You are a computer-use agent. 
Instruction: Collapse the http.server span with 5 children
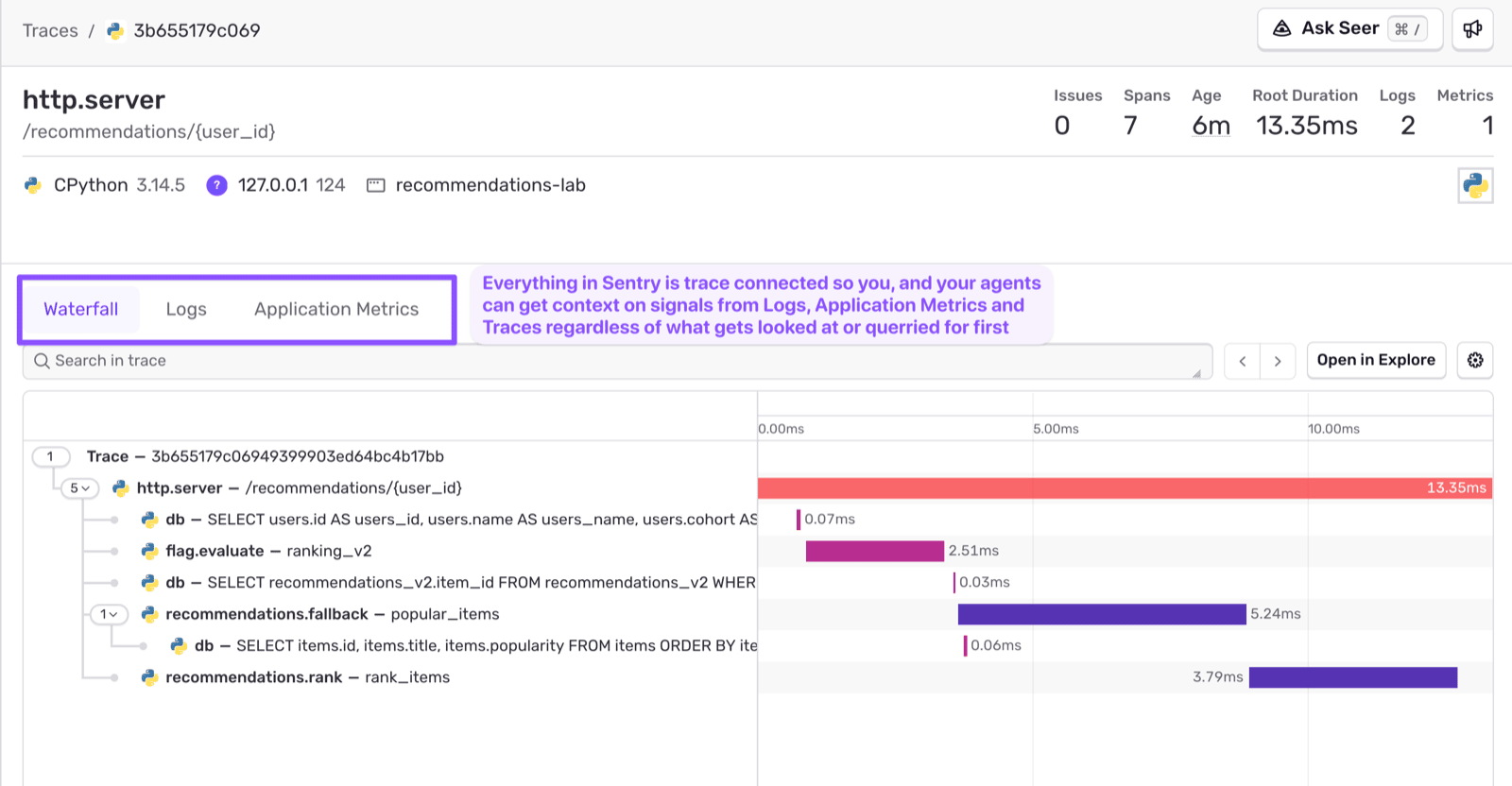coord(78,488)
